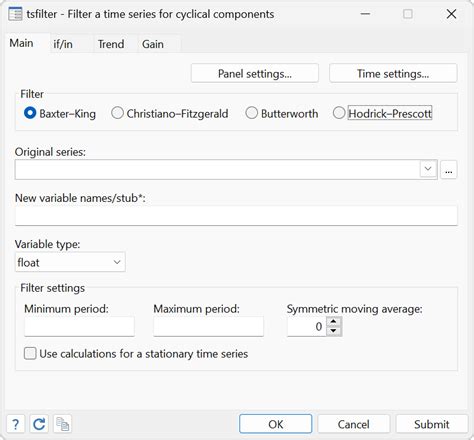Click the Maximum period field
Screen dimensions: 474x440
click(208, 326)
